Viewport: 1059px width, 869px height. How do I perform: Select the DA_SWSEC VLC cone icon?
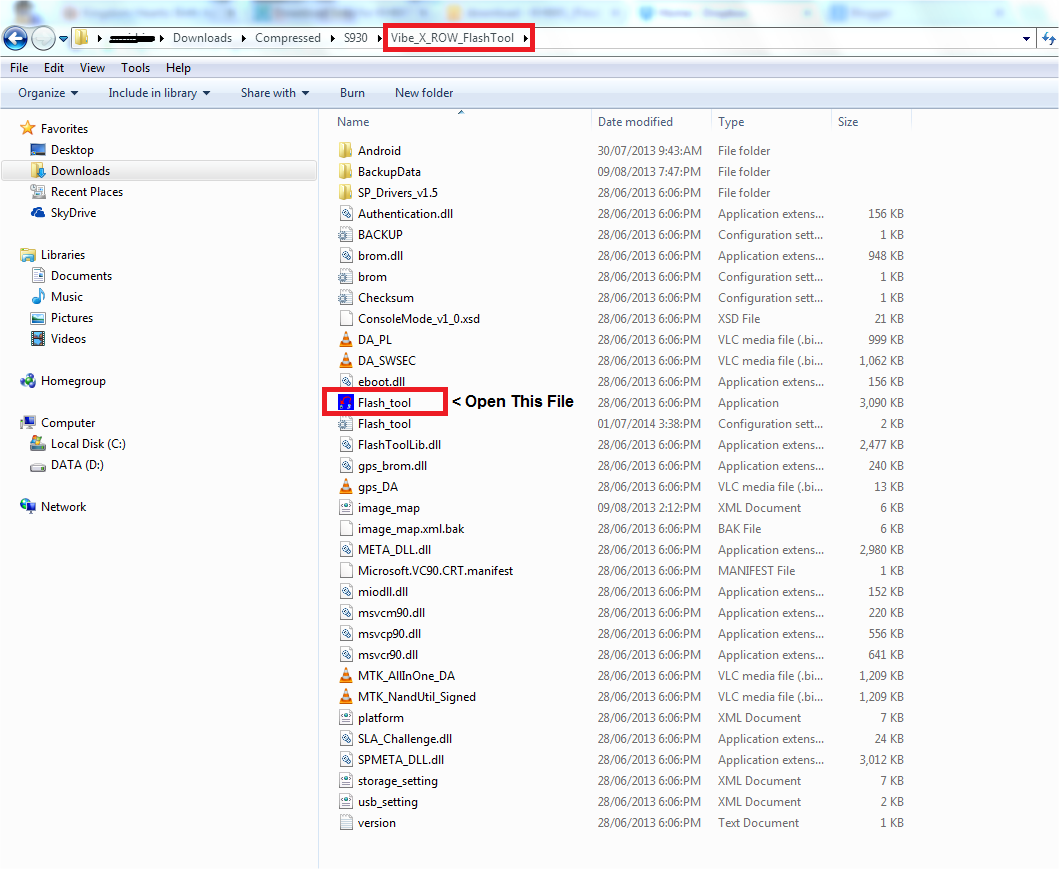(x=346, y=361)
